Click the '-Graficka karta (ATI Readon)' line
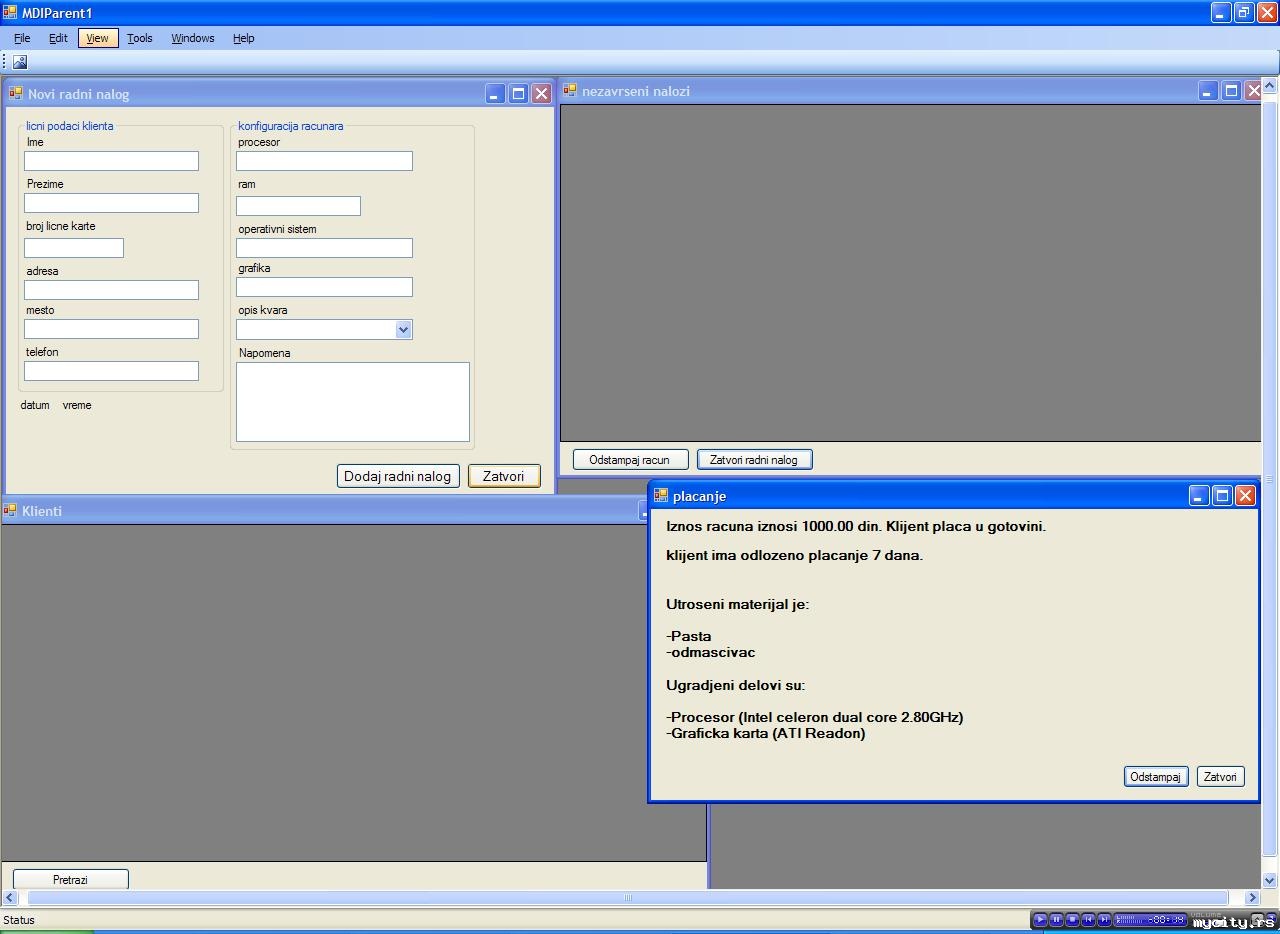This screenshot has height=934, width=1280. pos(766,733)
